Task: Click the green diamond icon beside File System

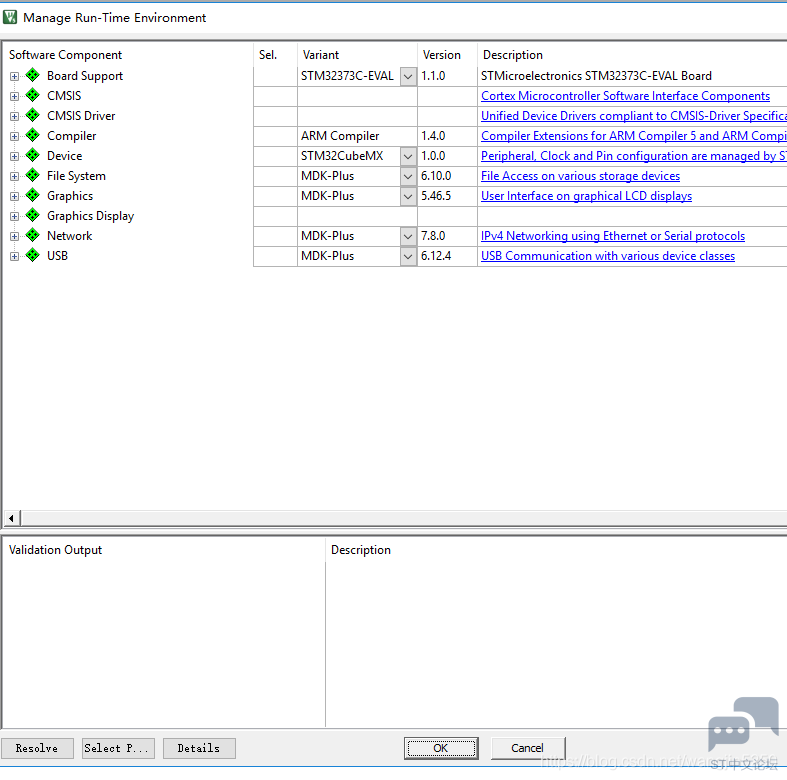Action: tap(33, 176)
